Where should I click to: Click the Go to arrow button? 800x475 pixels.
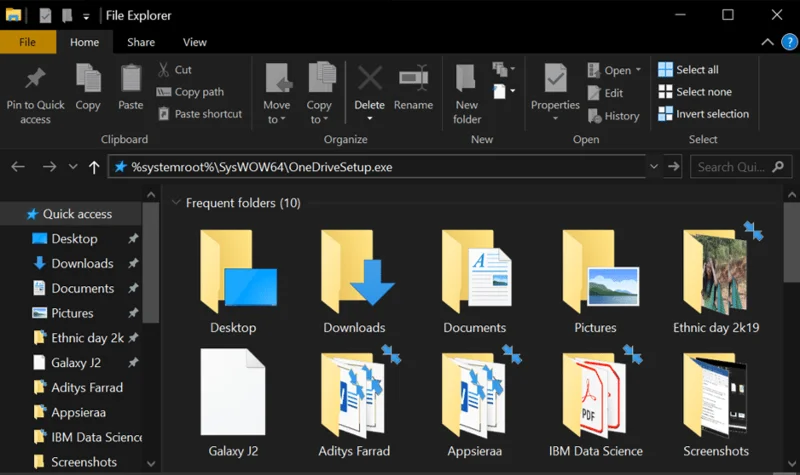[673, 167]
